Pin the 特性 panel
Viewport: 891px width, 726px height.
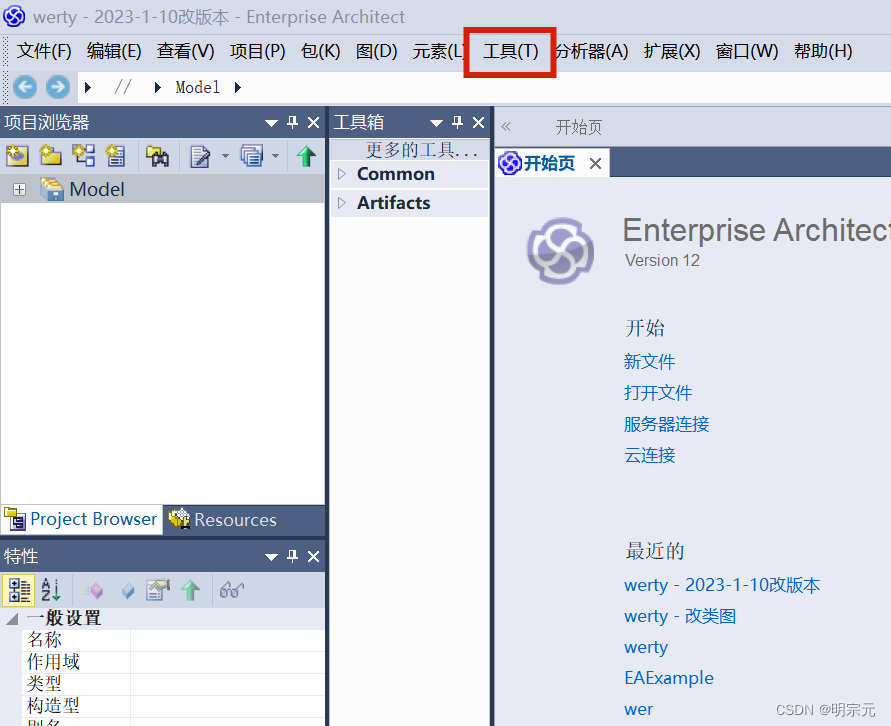click(x=293, y=556)
